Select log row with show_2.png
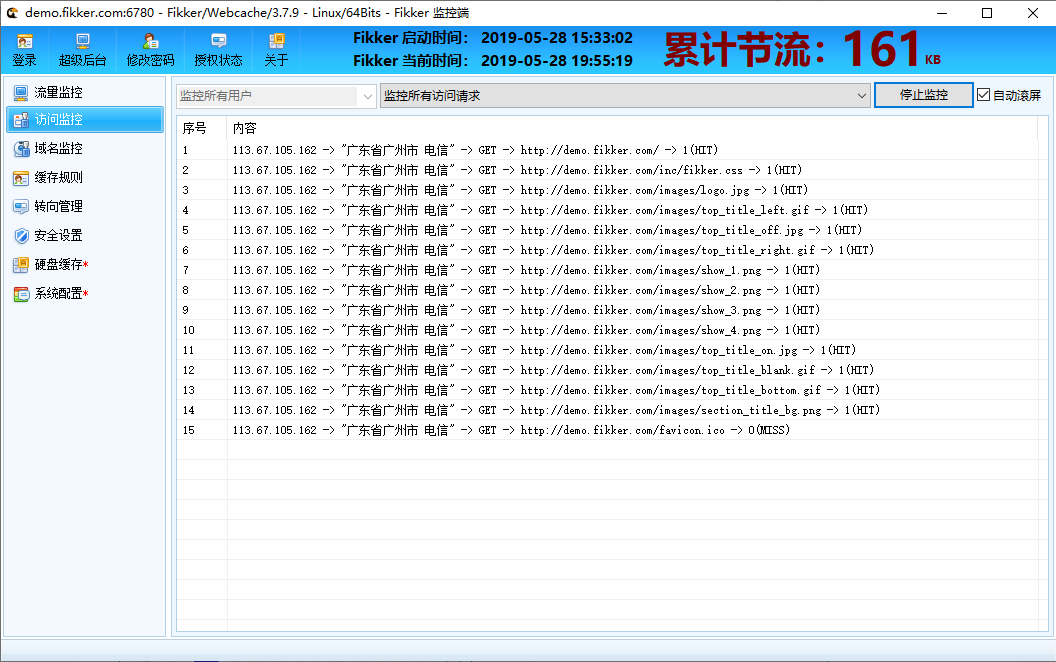 pos(607,290)
